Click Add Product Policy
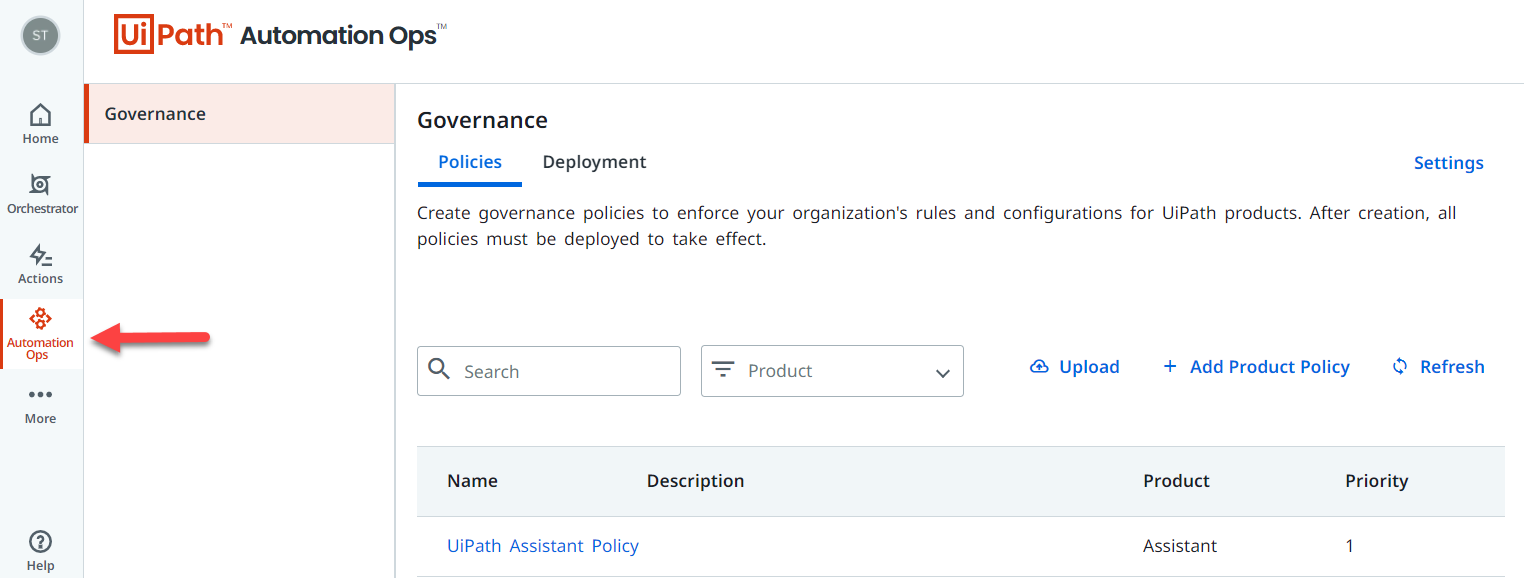 click(x=1256, y=367)
